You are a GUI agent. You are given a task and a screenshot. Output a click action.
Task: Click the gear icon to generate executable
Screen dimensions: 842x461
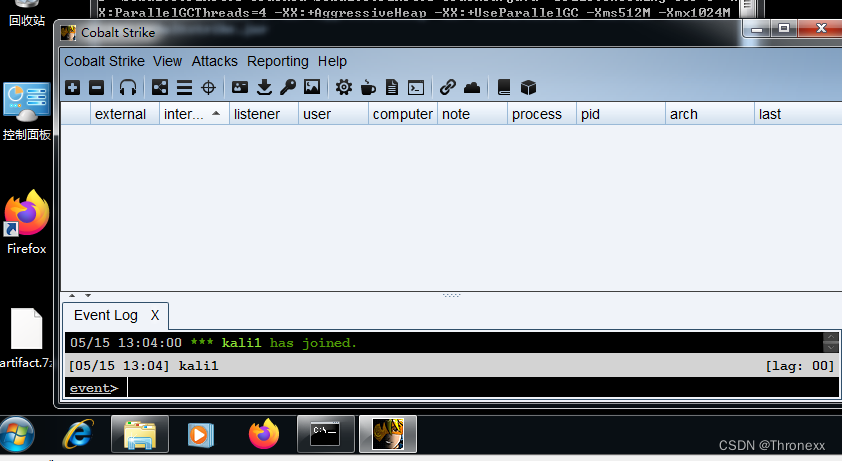click(x=344, y=88)
